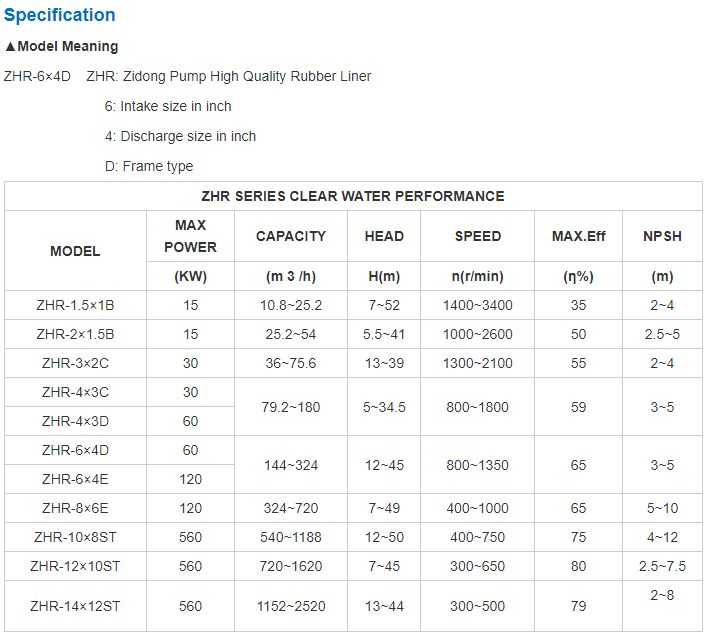
Task: Click speed value 1400~3400
Action: tap(478, 305)
